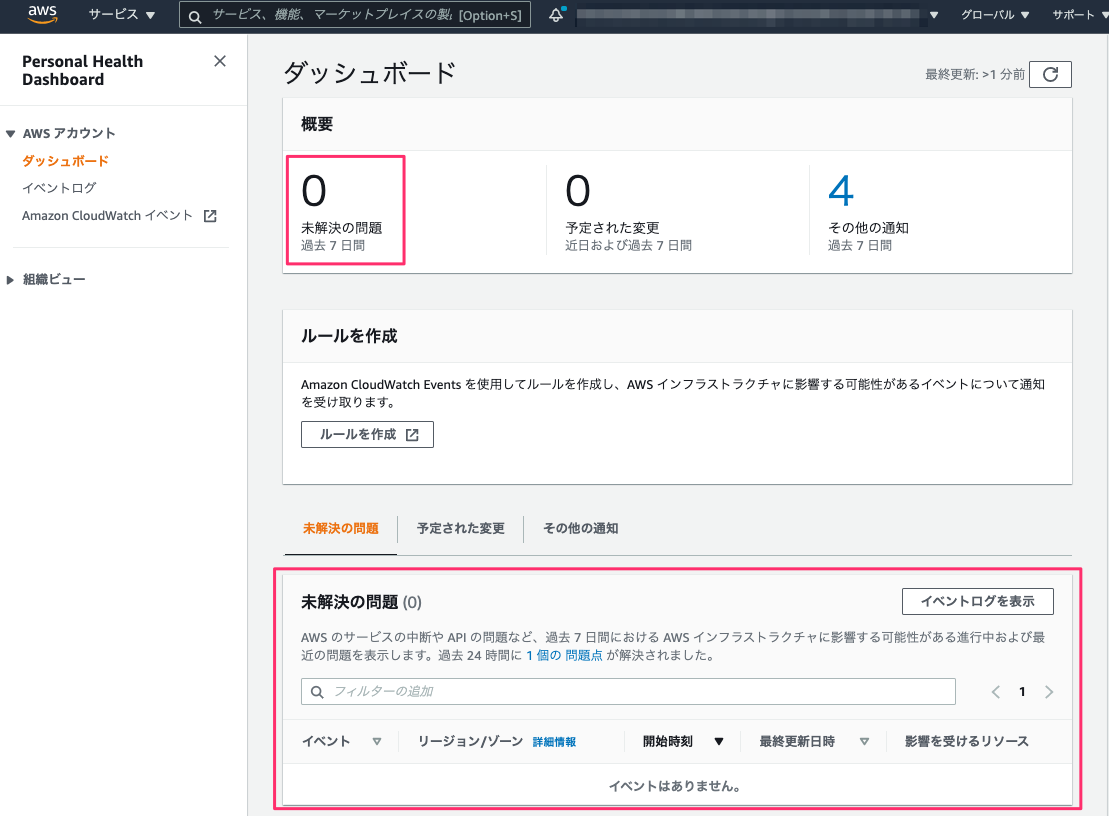Refresh the dashboard with the reload icon

pos(1050,74)
